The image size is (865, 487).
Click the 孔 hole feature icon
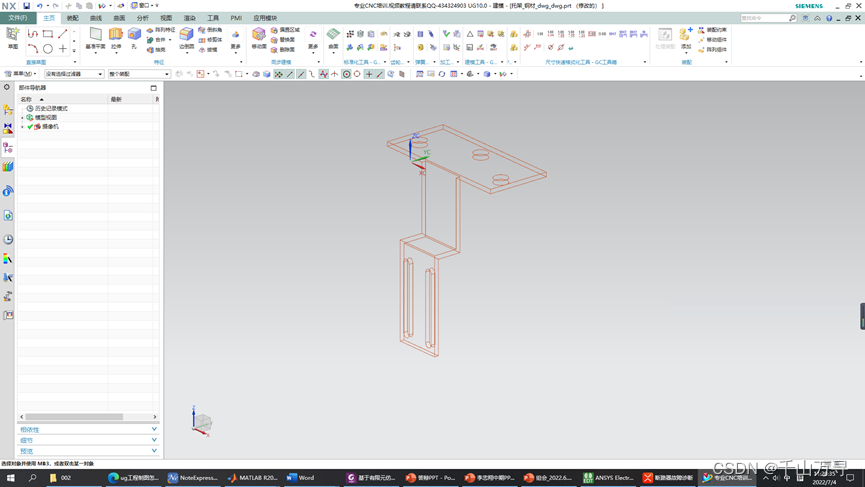134,35
